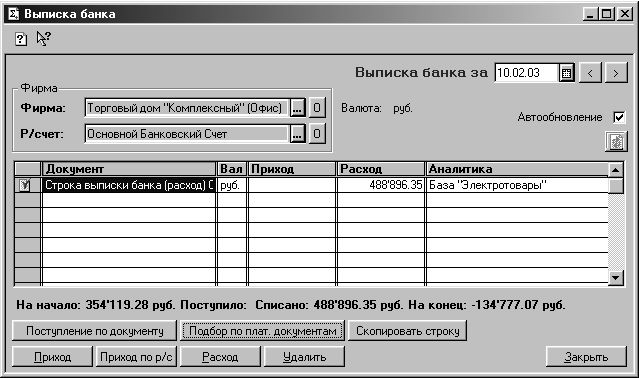
Task: Click Подбор по плат. документам button
Action: (262, 331)
